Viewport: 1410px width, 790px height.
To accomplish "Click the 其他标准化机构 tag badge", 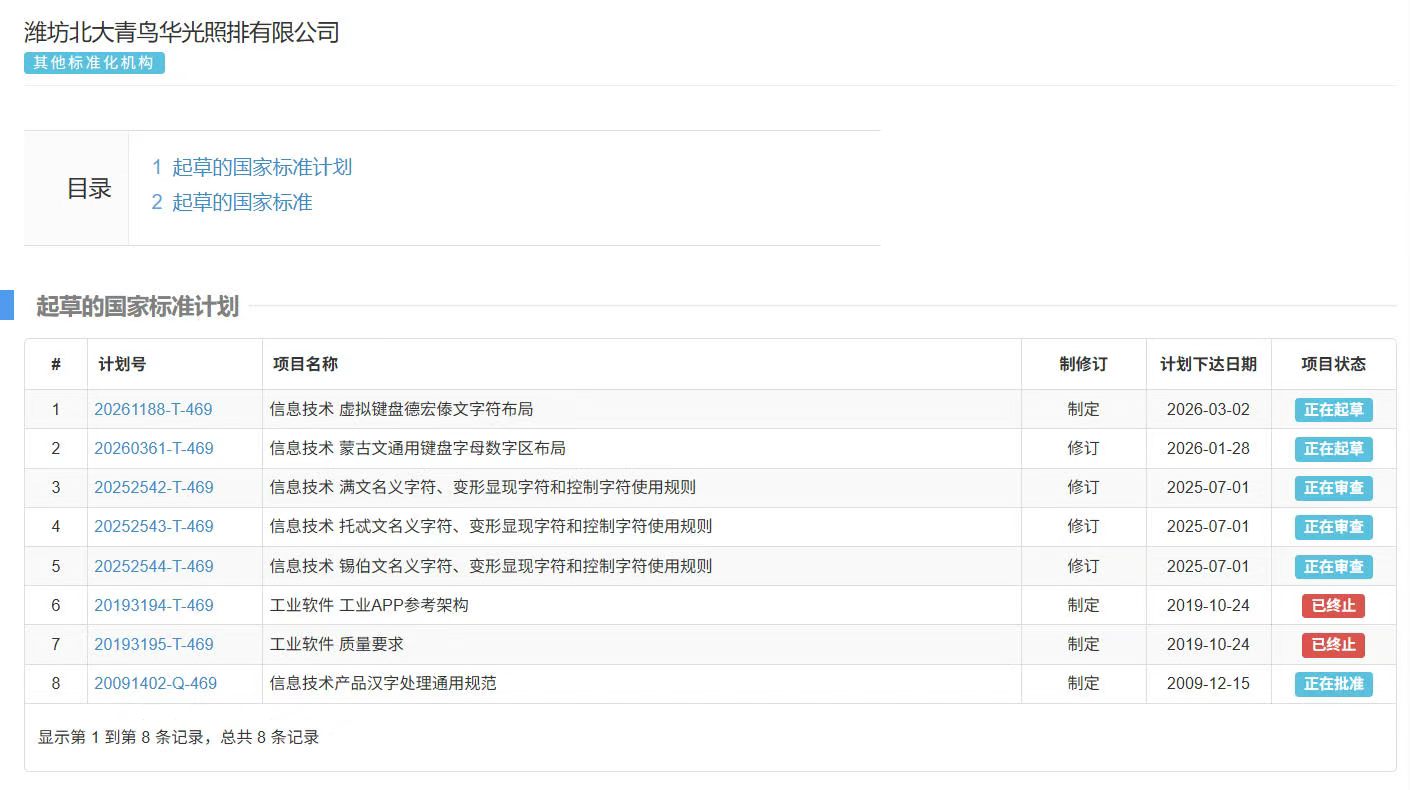I will coord(94,63).
